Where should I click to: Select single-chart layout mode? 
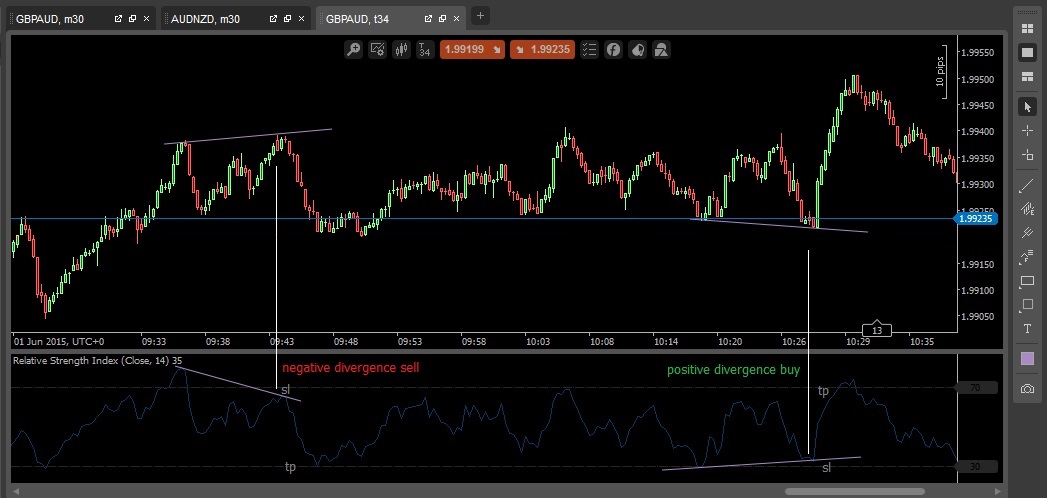1028,53
